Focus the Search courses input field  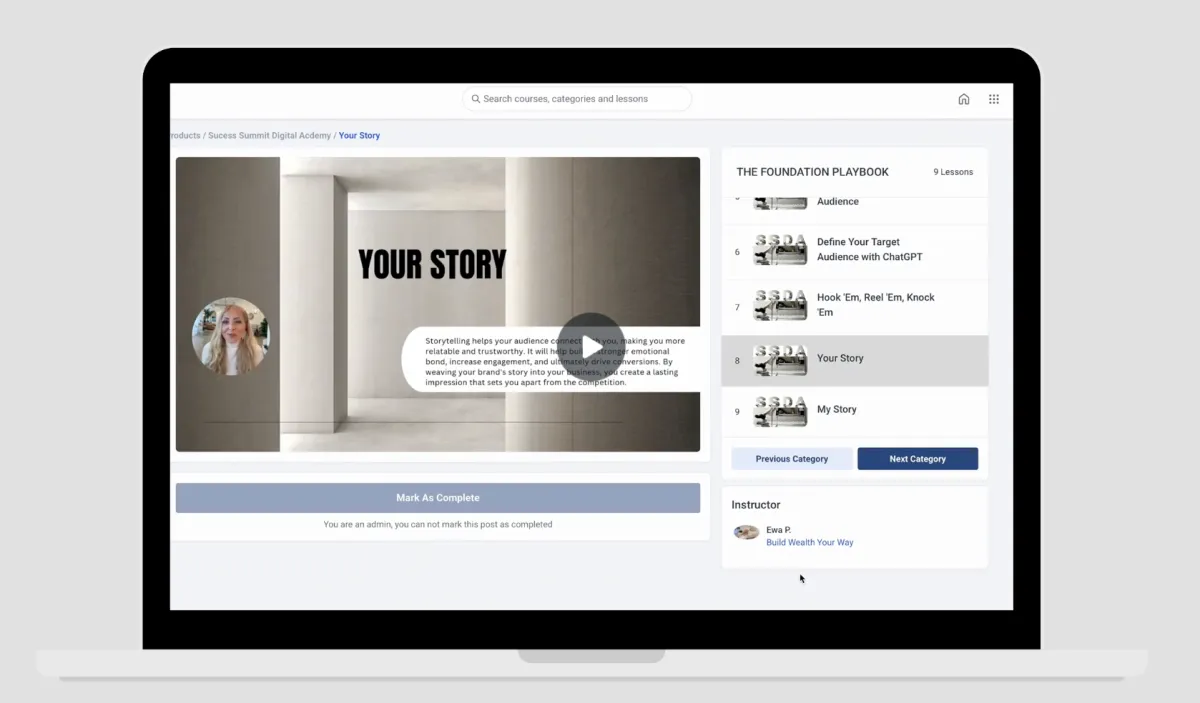577,99
